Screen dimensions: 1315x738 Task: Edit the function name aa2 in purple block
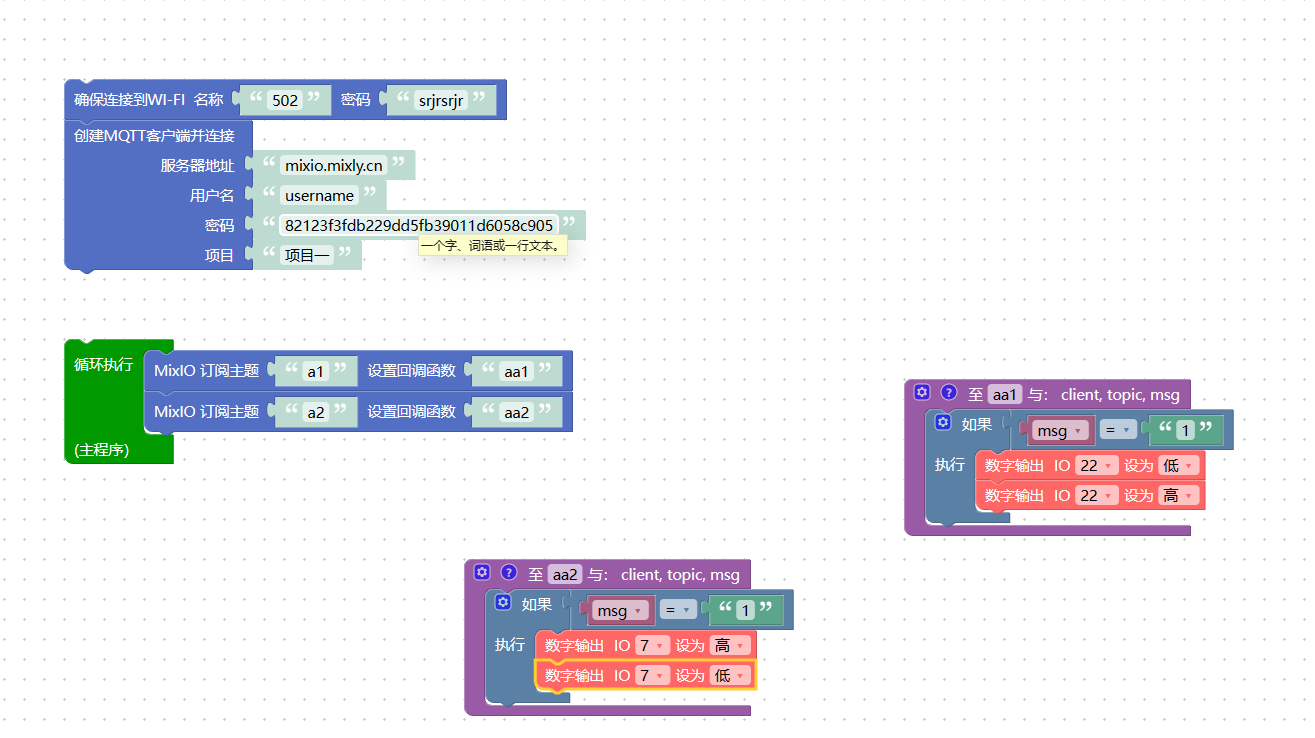565,574
